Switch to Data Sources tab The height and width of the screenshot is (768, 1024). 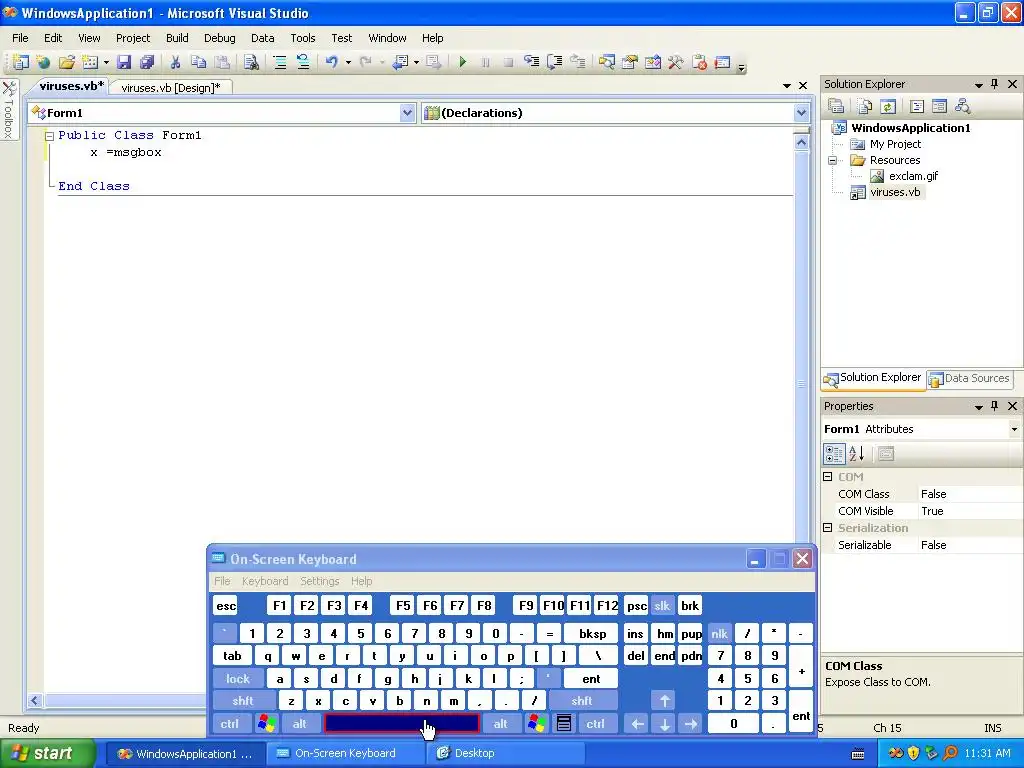pos(969,378)
